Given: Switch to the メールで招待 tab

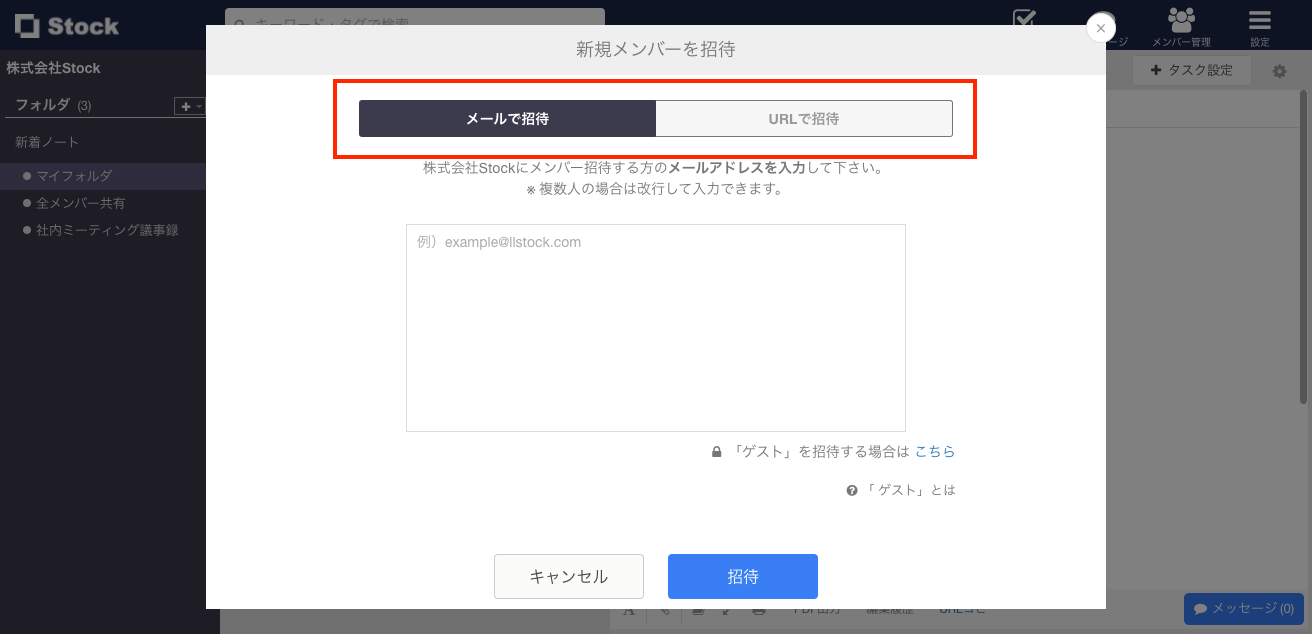Looking at the screenshot, I should tap(506, 118).
